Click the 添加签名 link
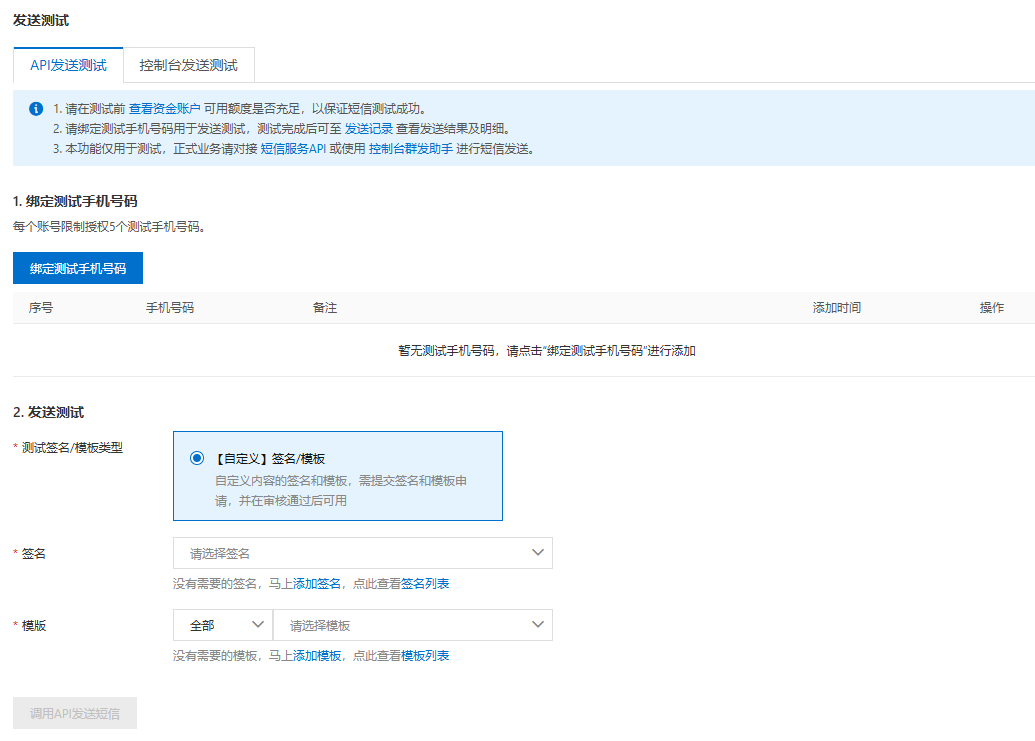Viewport: 1035px width, 741px height. (x=317, y=583)
